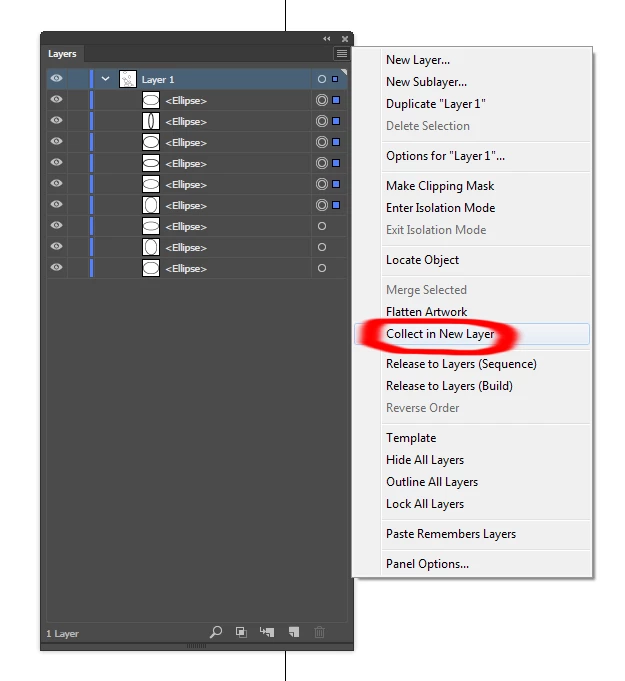Click target circle of the sixth Ellipse row

(322, 205)
